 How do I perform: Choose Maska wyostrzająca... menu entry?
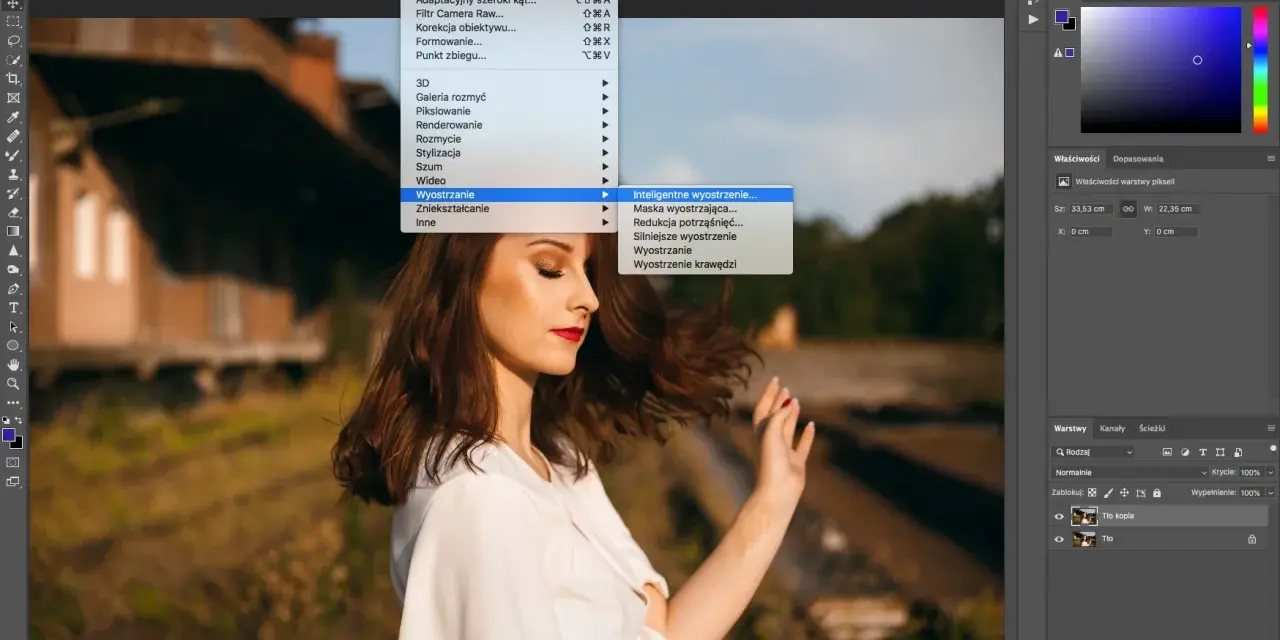706,209
